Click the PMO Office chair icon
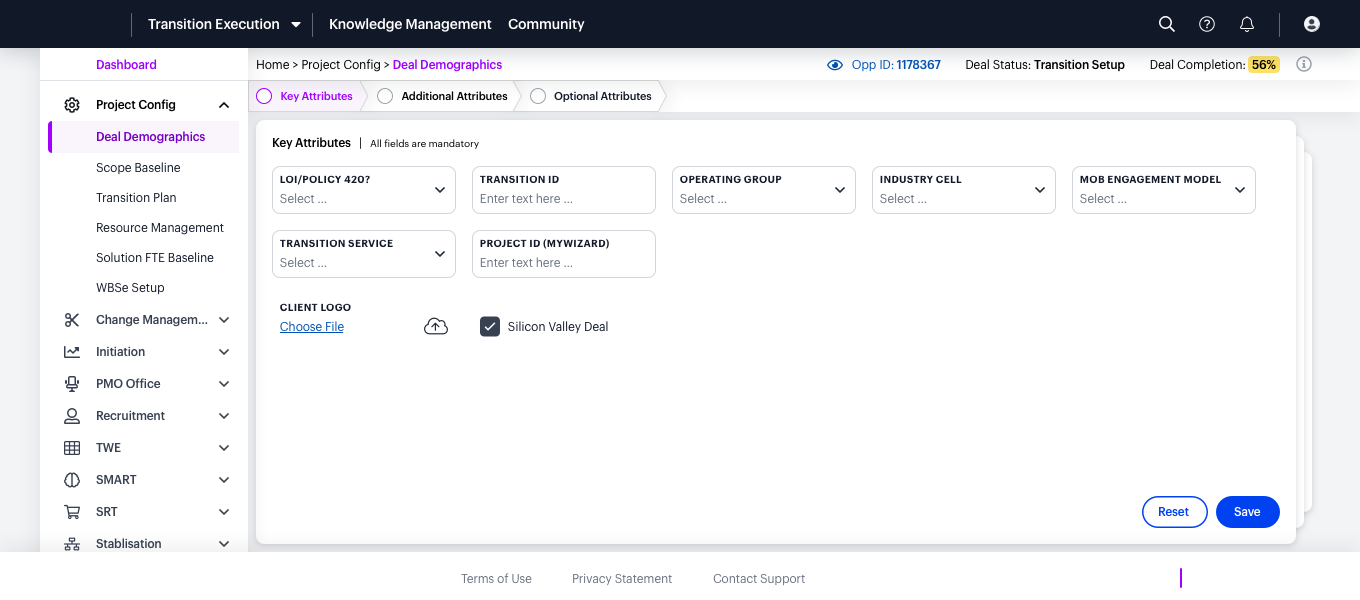Screen dimensions: 1360x600 pyautogui.click(x=72, y=384)
